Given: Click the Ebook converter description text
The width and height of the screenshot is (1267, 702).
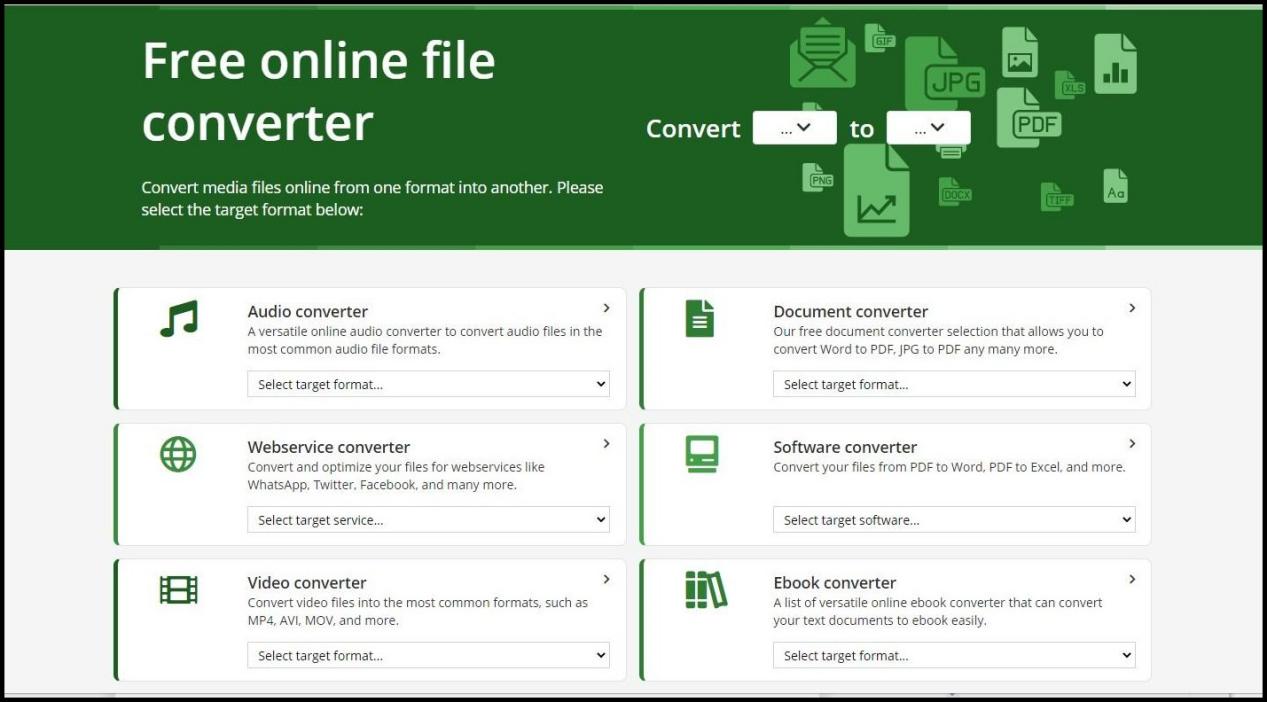Looking at the screenshot, I should click(938, 611).
